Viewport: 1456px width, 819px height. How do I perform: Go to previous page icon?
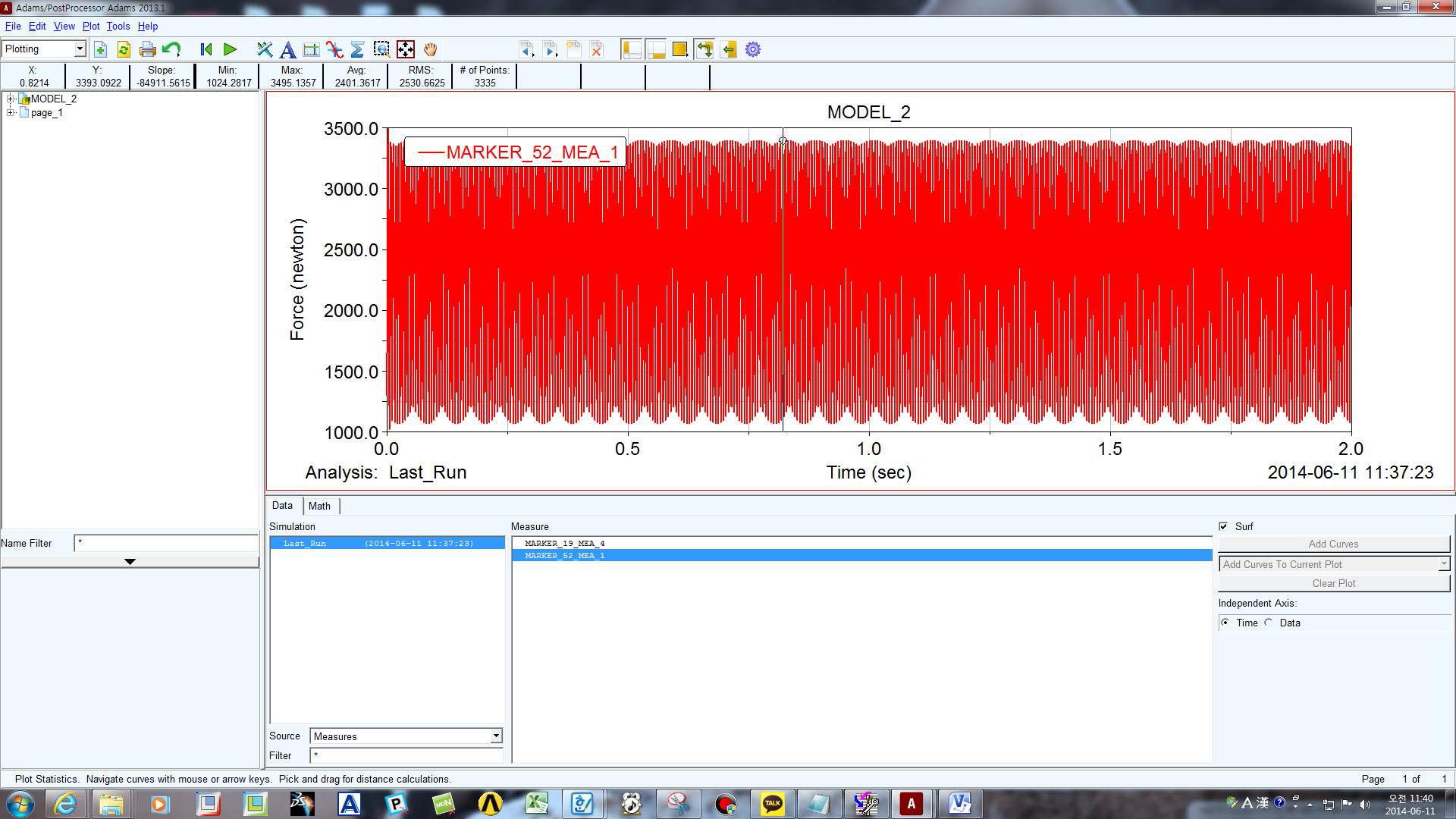pyautogui.click(x=526, y=49)
